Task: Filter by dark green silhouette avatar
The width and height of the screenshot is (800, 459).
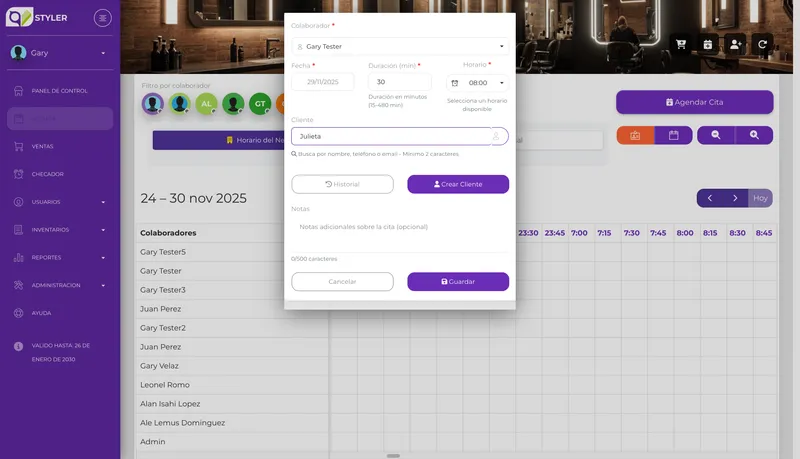Action: (233, 104)
